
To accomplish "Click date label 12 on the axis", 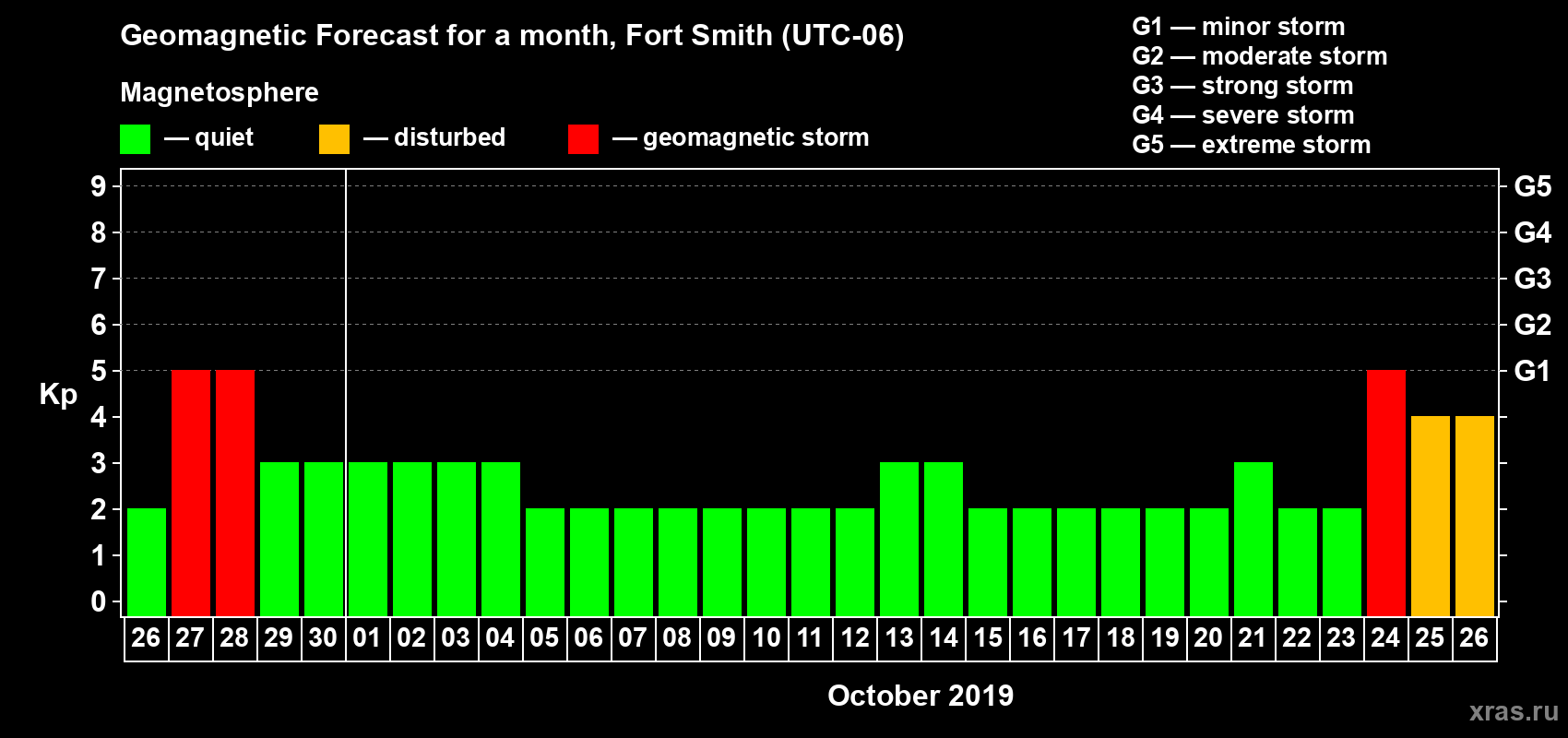I will (855, 638).
